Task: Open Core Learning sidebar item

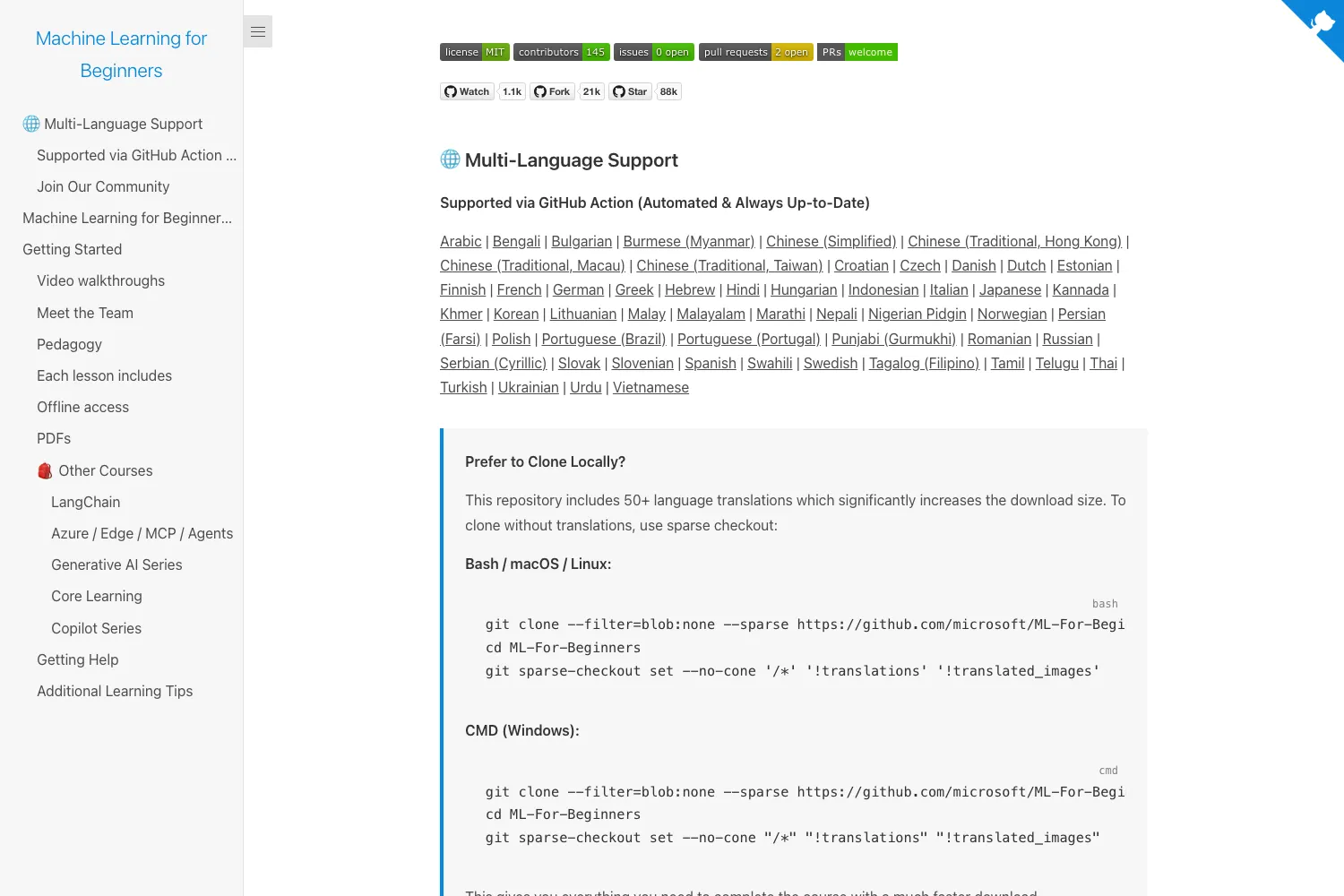Action: click(96, 596)
